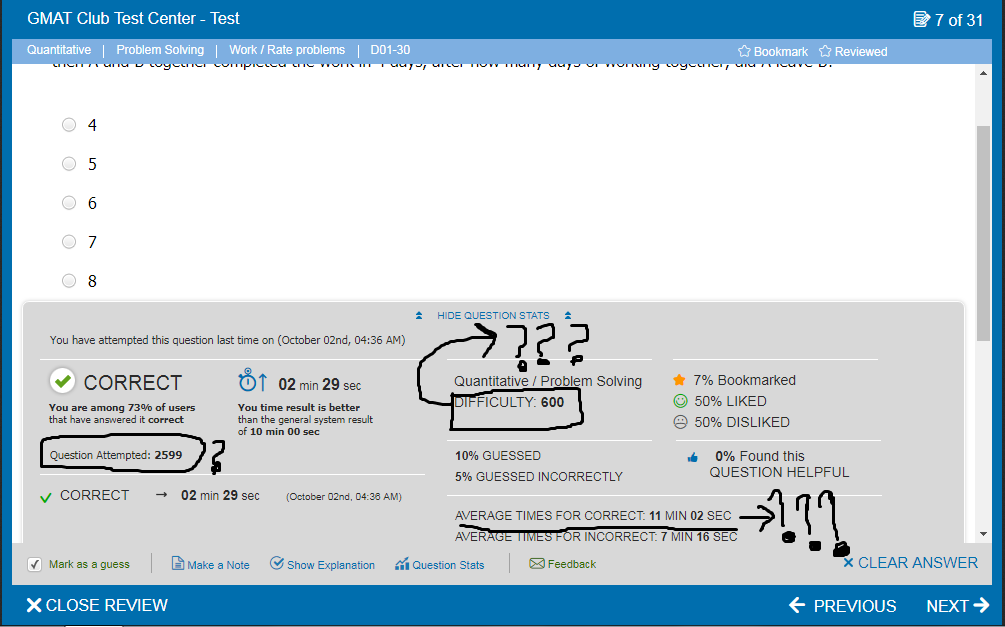Click the Make a Note page icon
Viewport: 1005px width, 627px height.
[178, 564]
